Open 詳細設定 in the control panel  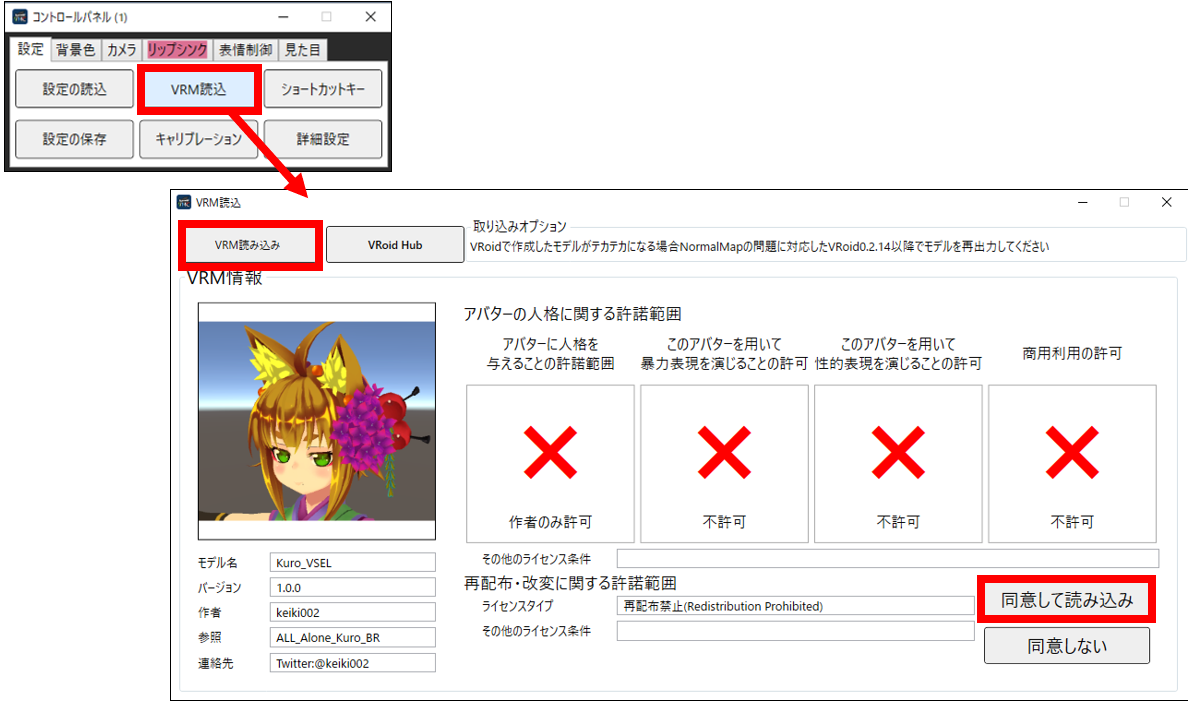tap(323, 139)
